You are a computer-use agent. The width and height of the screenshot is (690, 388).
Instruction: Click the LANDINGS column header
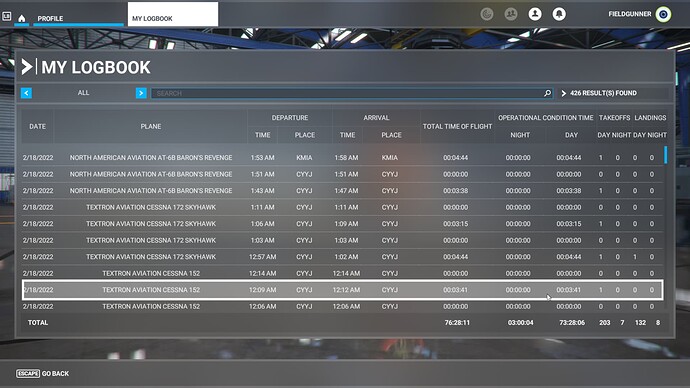[x=650, y=118]
